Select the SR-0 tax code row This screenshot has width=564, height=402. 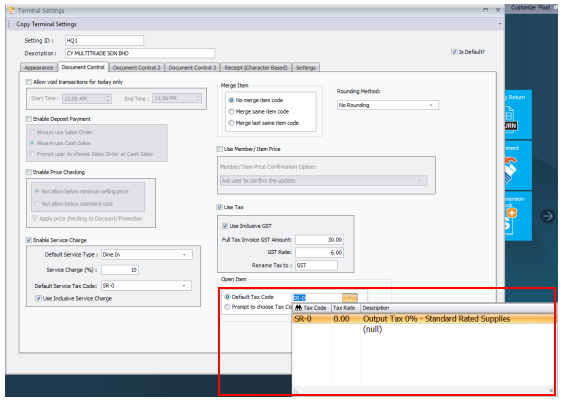pos(423,319)
